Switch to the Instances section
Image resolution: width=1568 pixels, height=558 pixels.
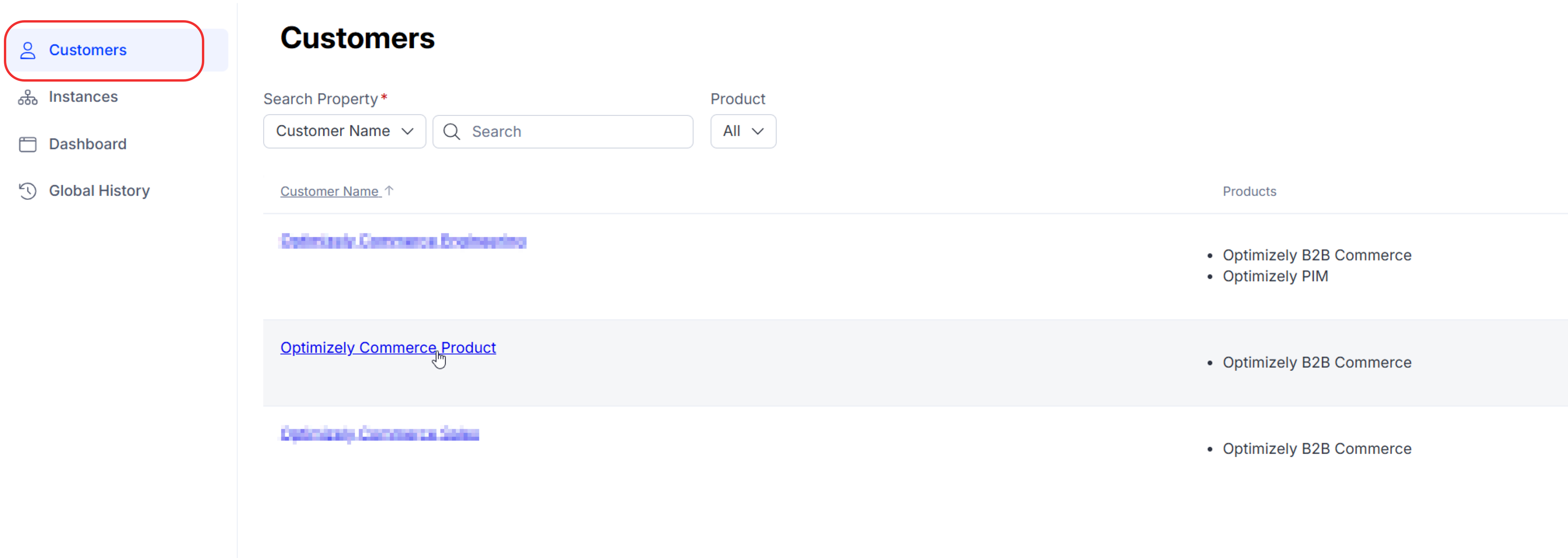click(83, 96)
